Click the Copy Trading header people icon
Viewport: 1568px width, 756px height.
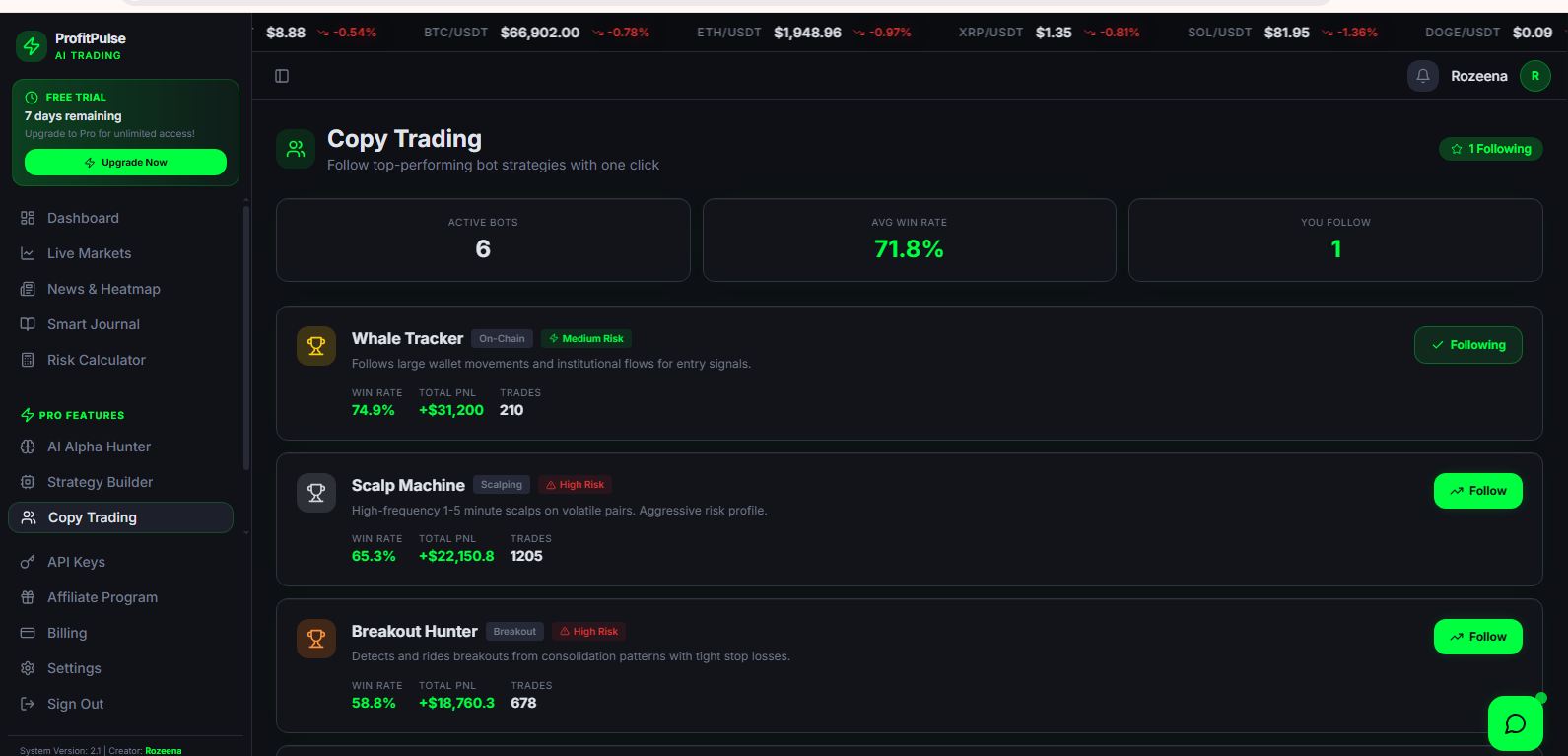pos(296,150)
